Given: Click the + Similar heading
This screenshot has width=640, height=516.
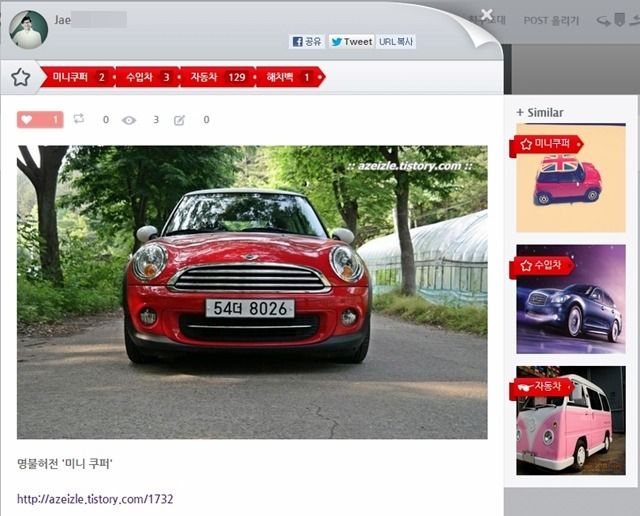Looking at the screenshot, I should point(540,113).
